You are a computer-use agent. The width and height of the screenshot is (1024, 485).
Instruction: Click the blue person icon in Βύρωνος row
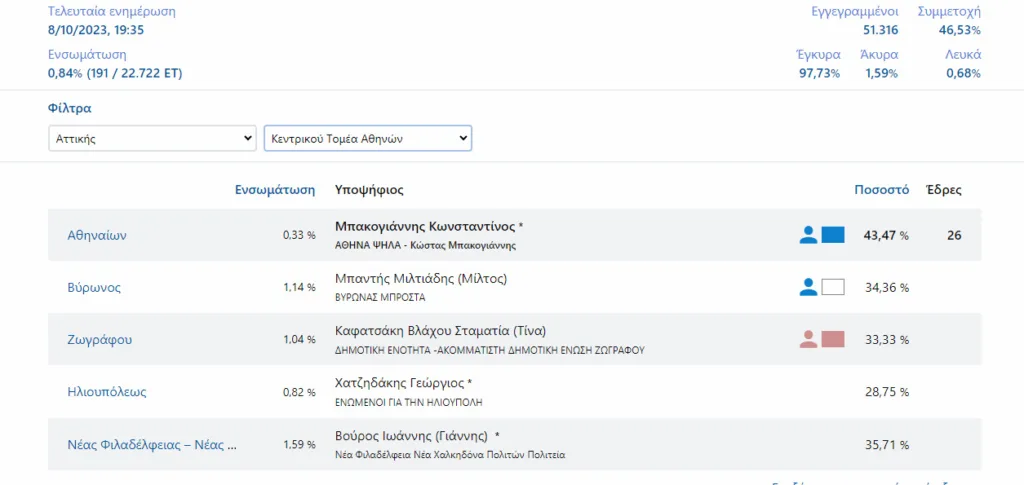[x=808, y=287]
